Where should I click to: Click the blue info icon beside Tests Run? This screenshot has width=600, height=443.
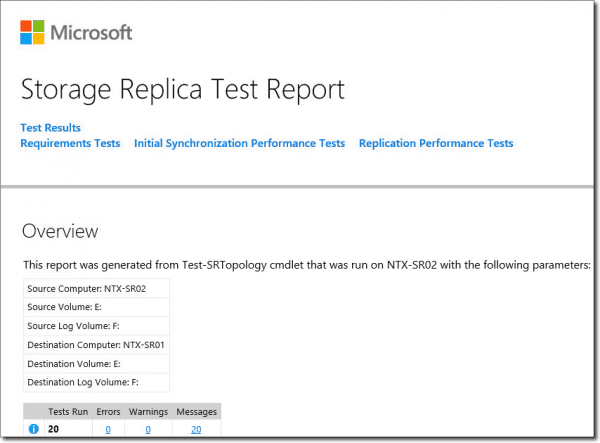click(x=34, y=429)
